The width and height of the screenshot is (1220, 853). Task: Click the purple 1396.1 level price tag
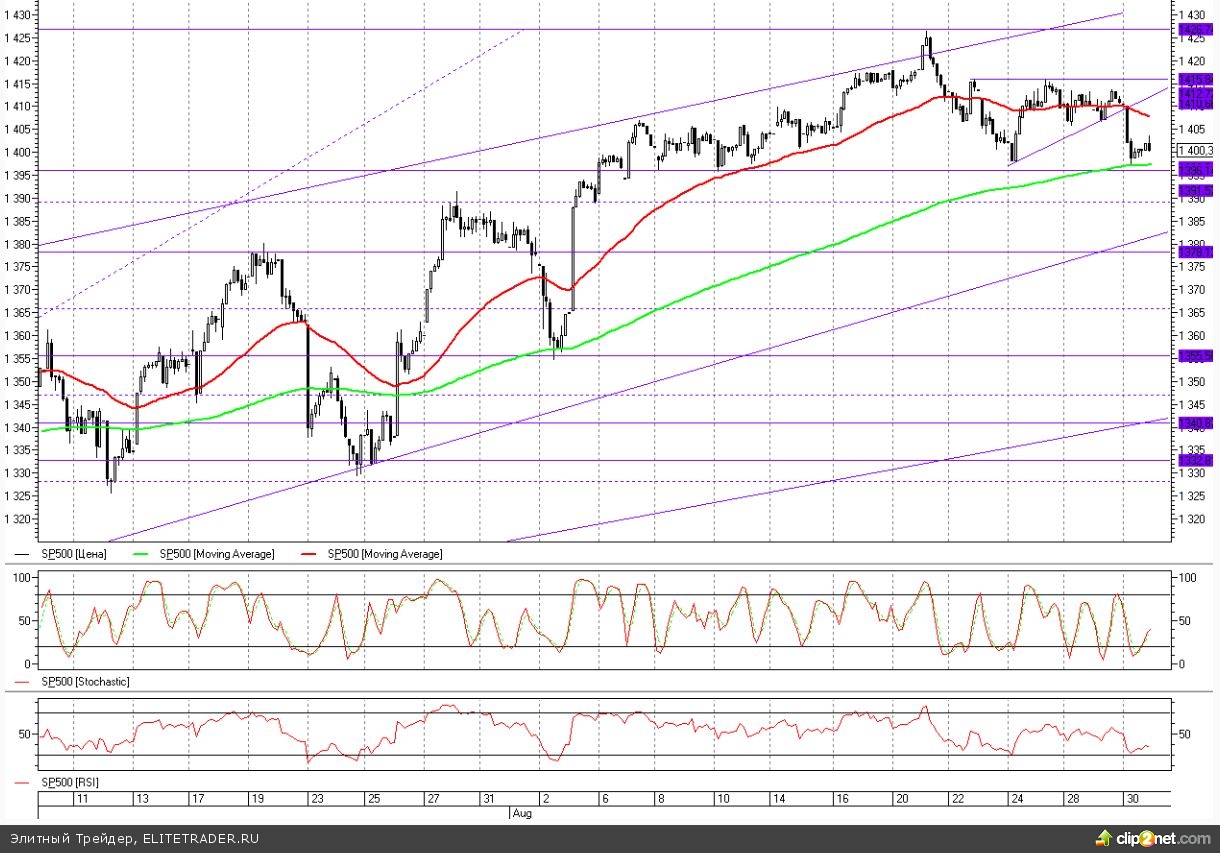point(1196,170)
